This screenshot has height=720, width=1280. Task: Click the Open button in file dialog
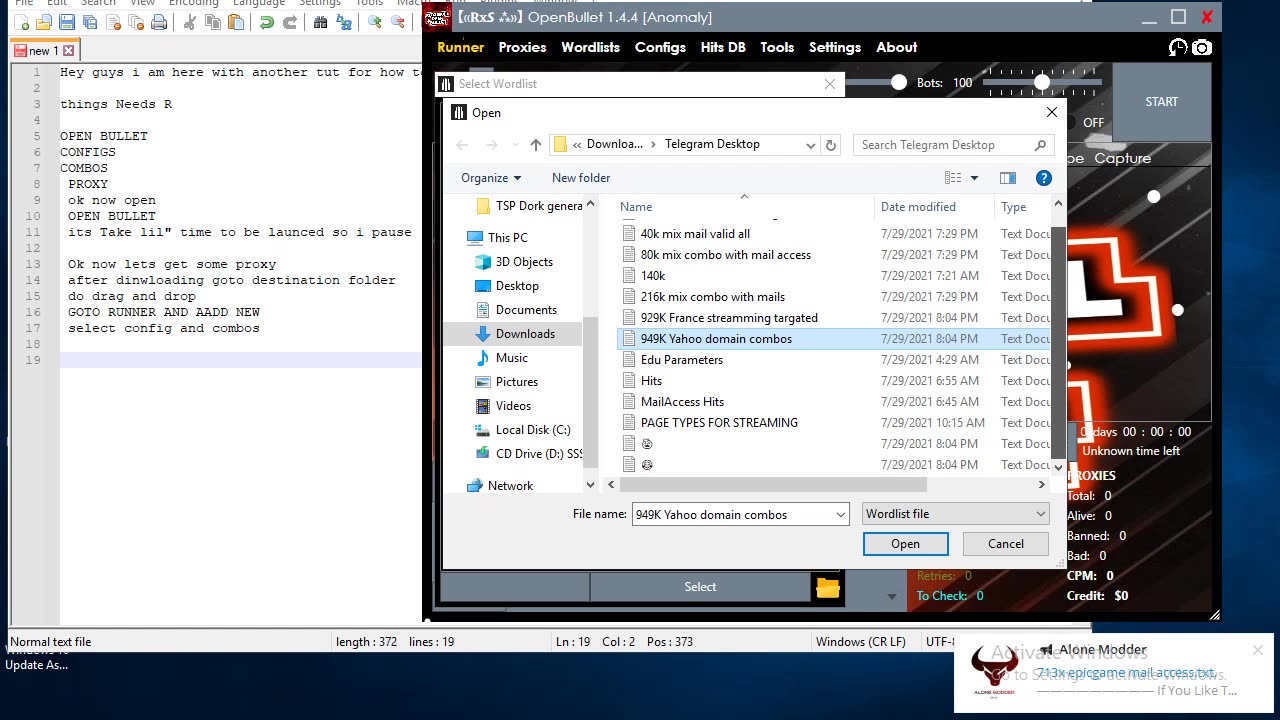[905, 544]
